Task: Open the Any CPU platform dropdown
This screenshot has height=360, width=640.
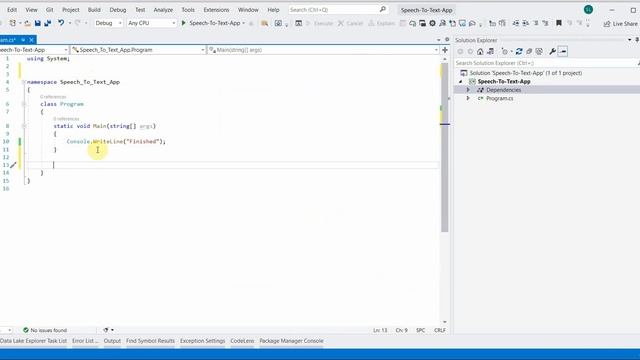Action: coord(151,23)
